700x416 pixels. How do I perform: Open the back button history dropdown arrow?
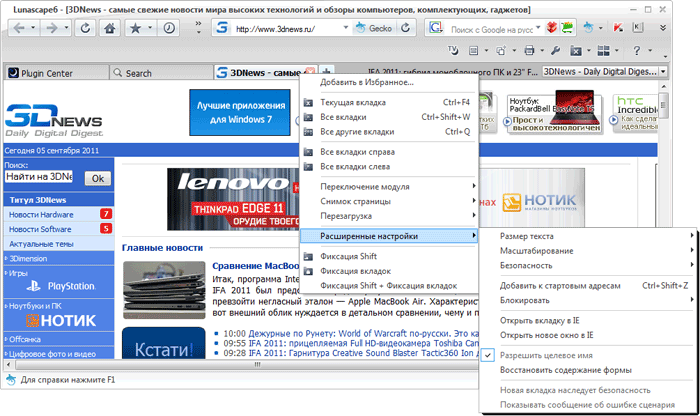click(33, 28)
